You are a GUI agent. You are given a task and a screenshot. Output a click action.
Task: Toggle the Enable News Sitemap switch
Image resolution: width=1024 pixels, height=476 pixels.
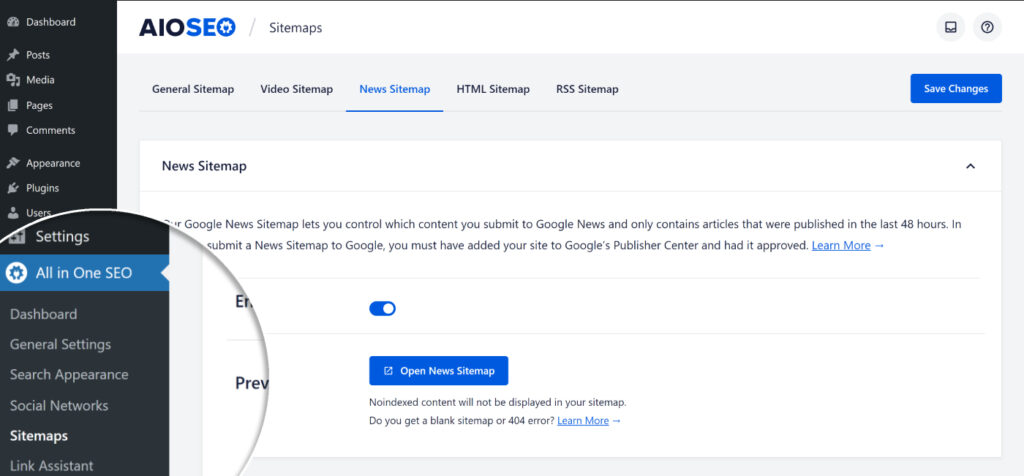tap(383, 309)
